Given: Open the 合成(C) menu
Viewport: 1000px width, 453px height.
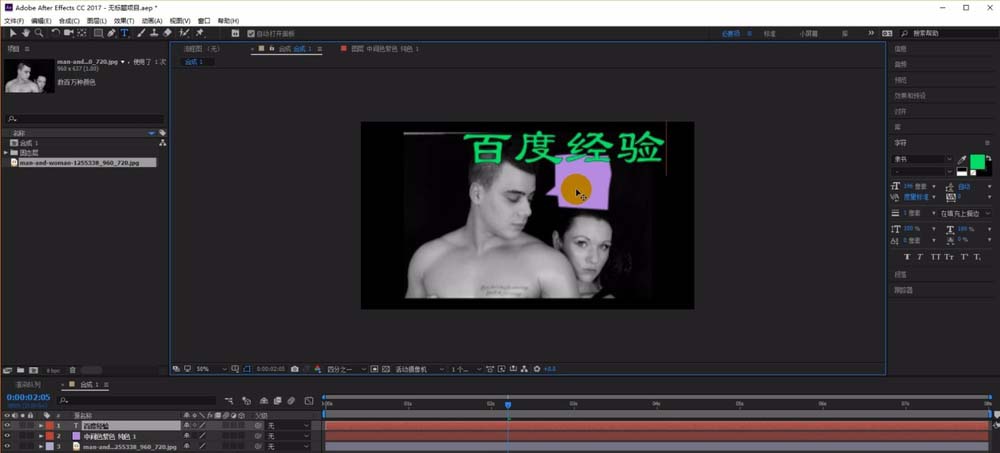Looking at the screenshot, I should (x=69, y=21).
